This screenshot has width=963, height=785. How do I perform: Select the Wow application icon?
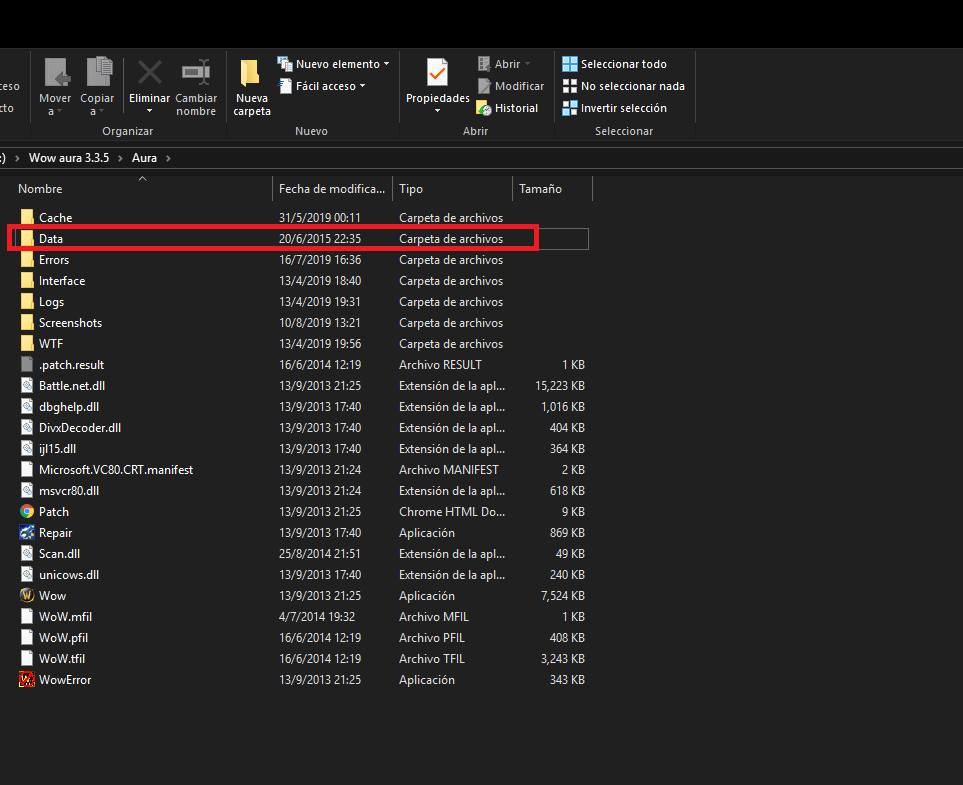pos(27,596)
